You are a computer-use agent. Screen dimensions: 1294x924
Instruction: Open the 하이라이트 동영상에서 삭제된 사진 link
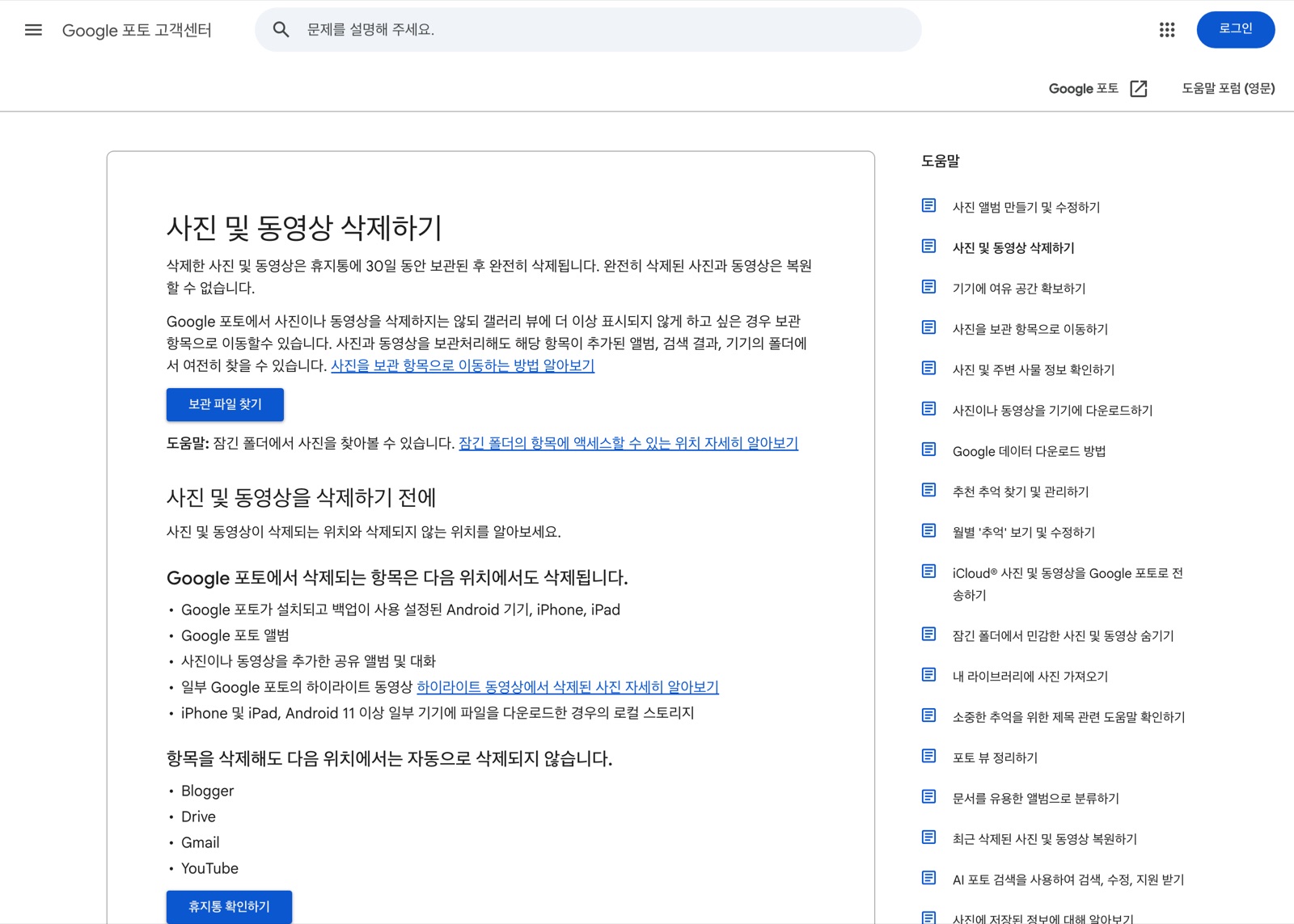coord(568,687)
